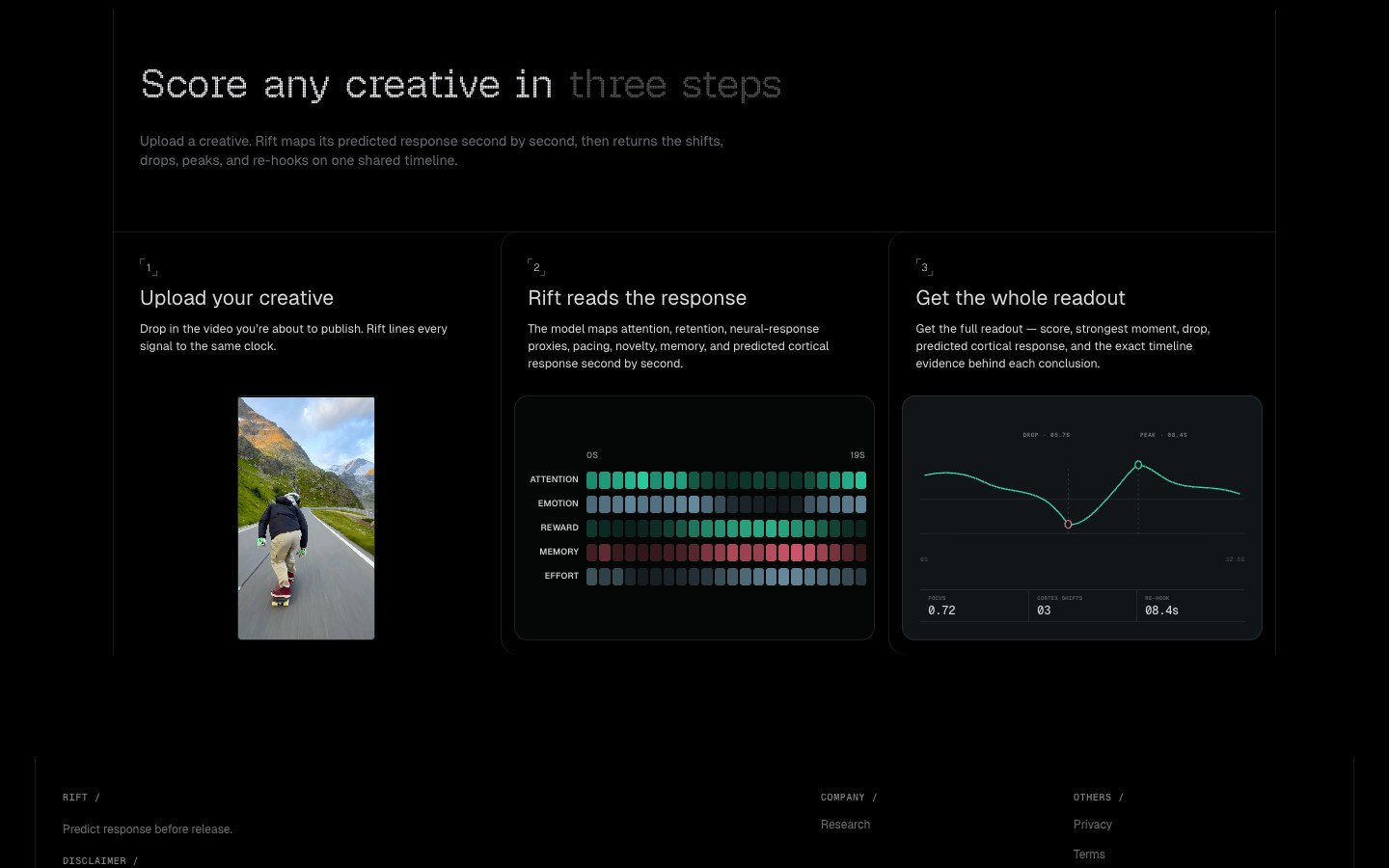
Task: Click the first cell of the EMOTION row
Action: 591,503
